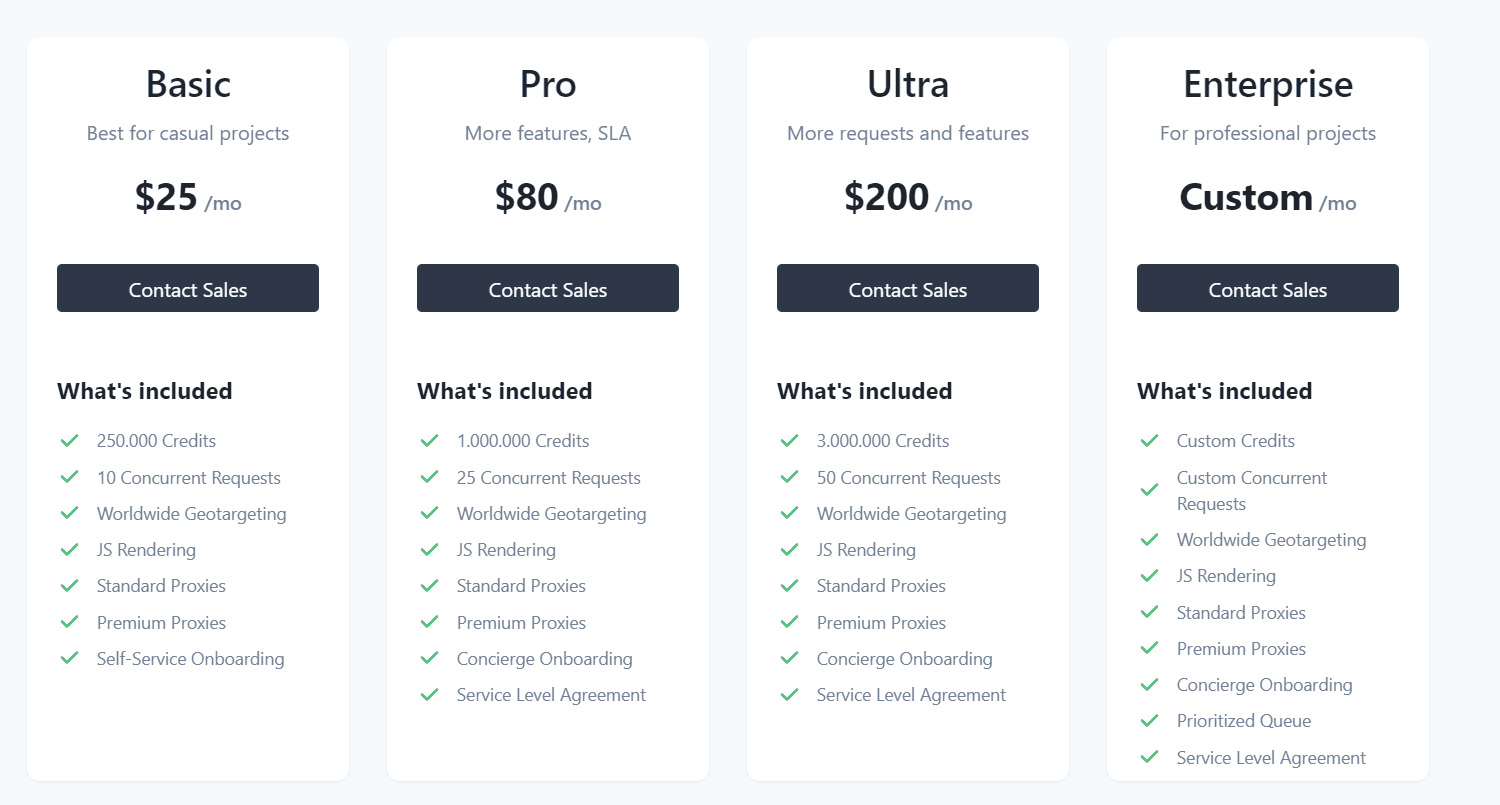Click the What's included heading under Pro
The image size is (1500, 805).
point(504,391)
